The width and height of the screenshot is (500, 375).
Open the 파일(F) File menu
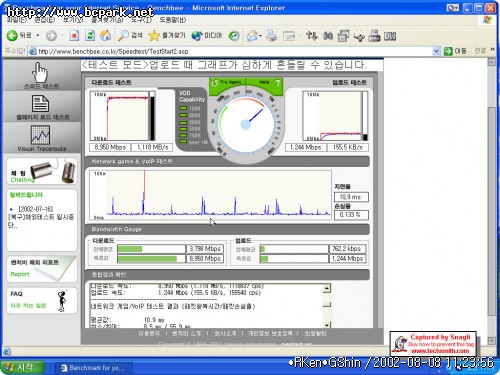[x=16, y=20]
